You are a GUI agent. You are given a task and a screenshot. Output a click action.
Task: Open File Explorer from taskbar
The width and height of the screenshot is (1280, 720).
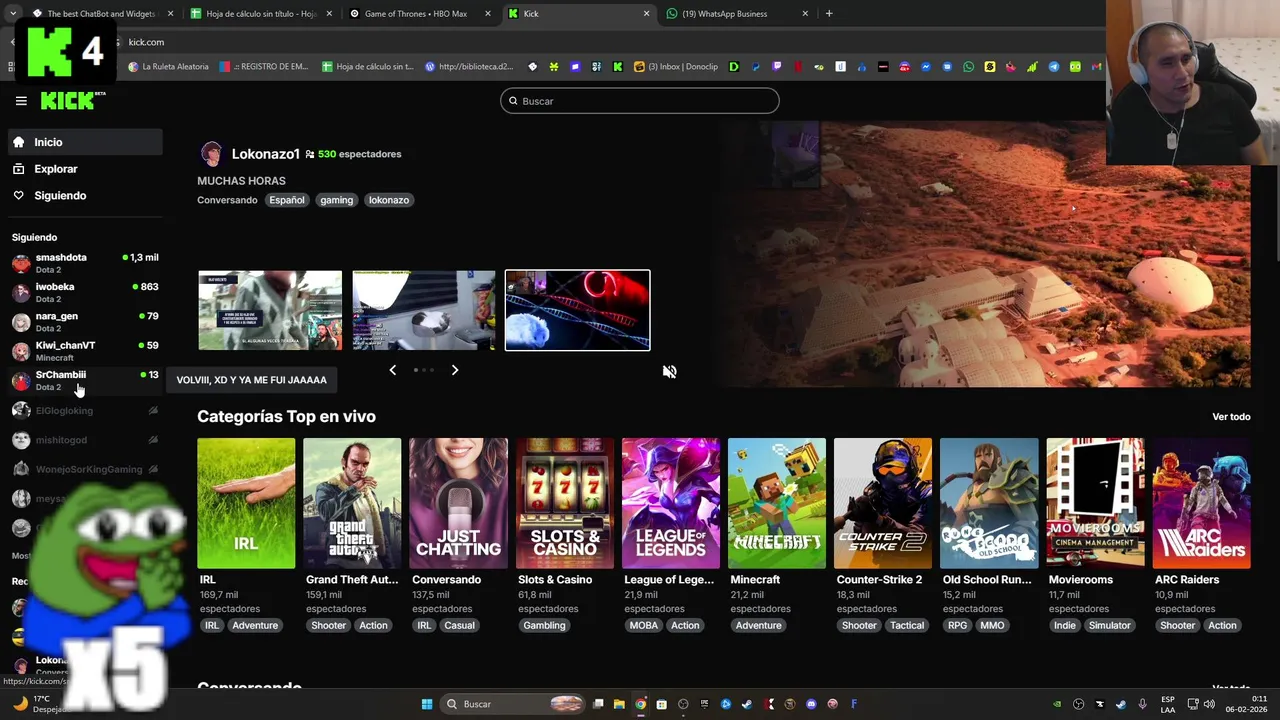point(619,704)
